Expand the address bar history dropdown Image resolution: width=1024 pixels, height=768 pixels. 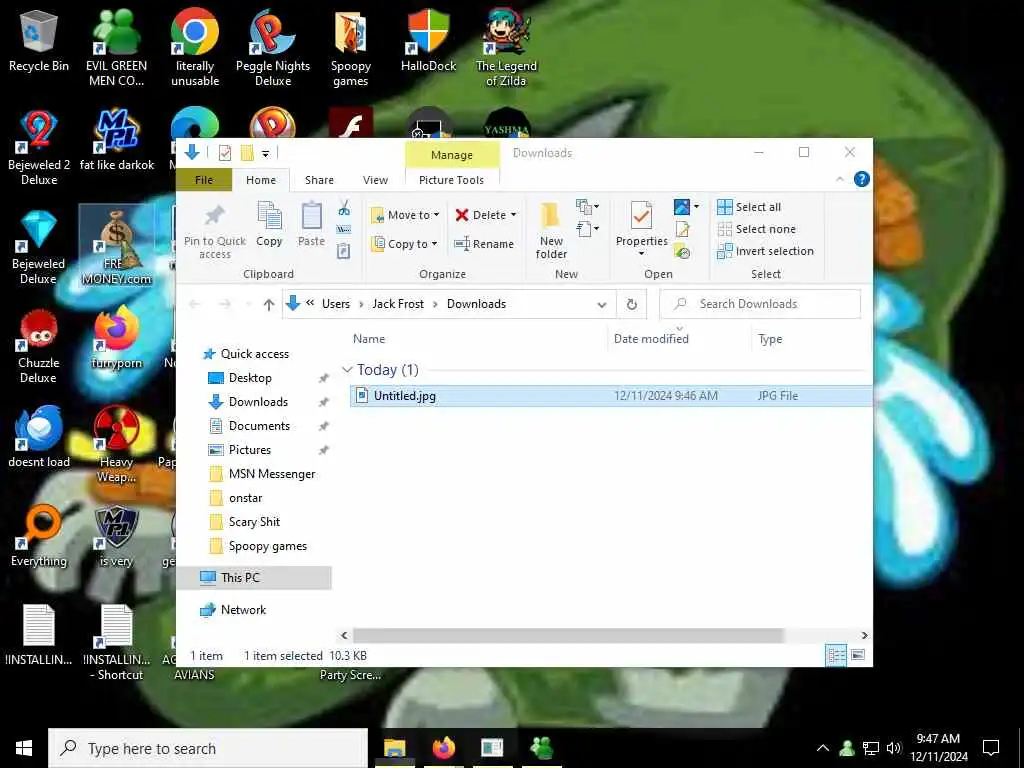[601, 304]
